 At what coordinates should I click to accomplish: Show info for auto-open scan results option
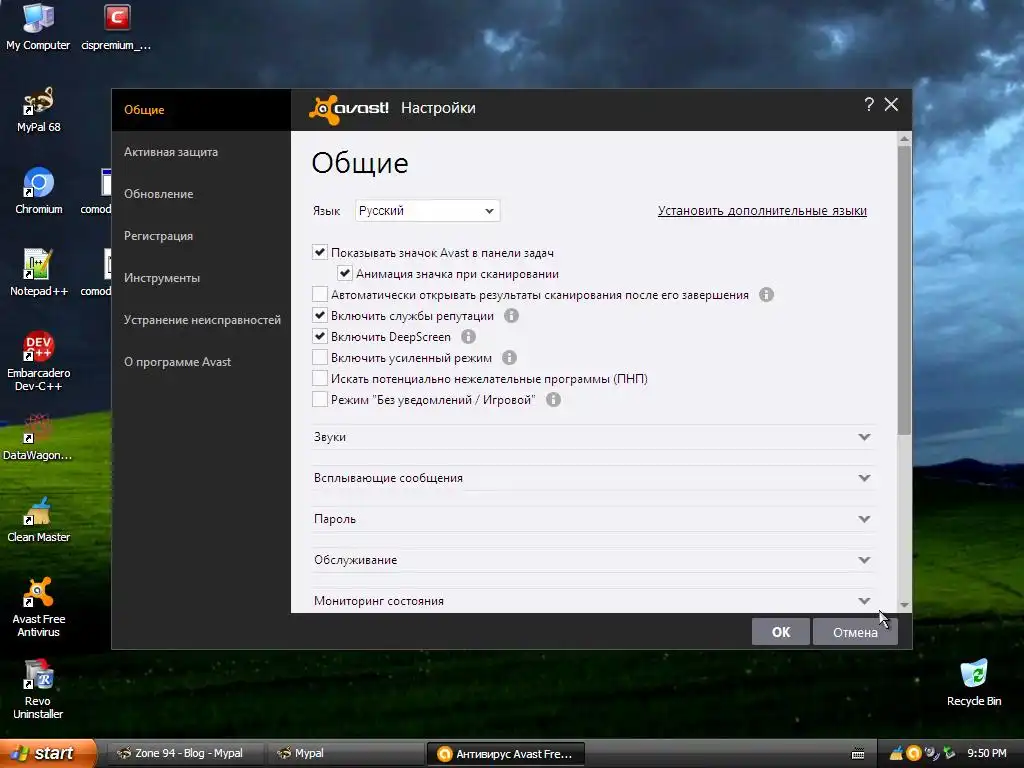pyautogui.click(x=766, y=295)
